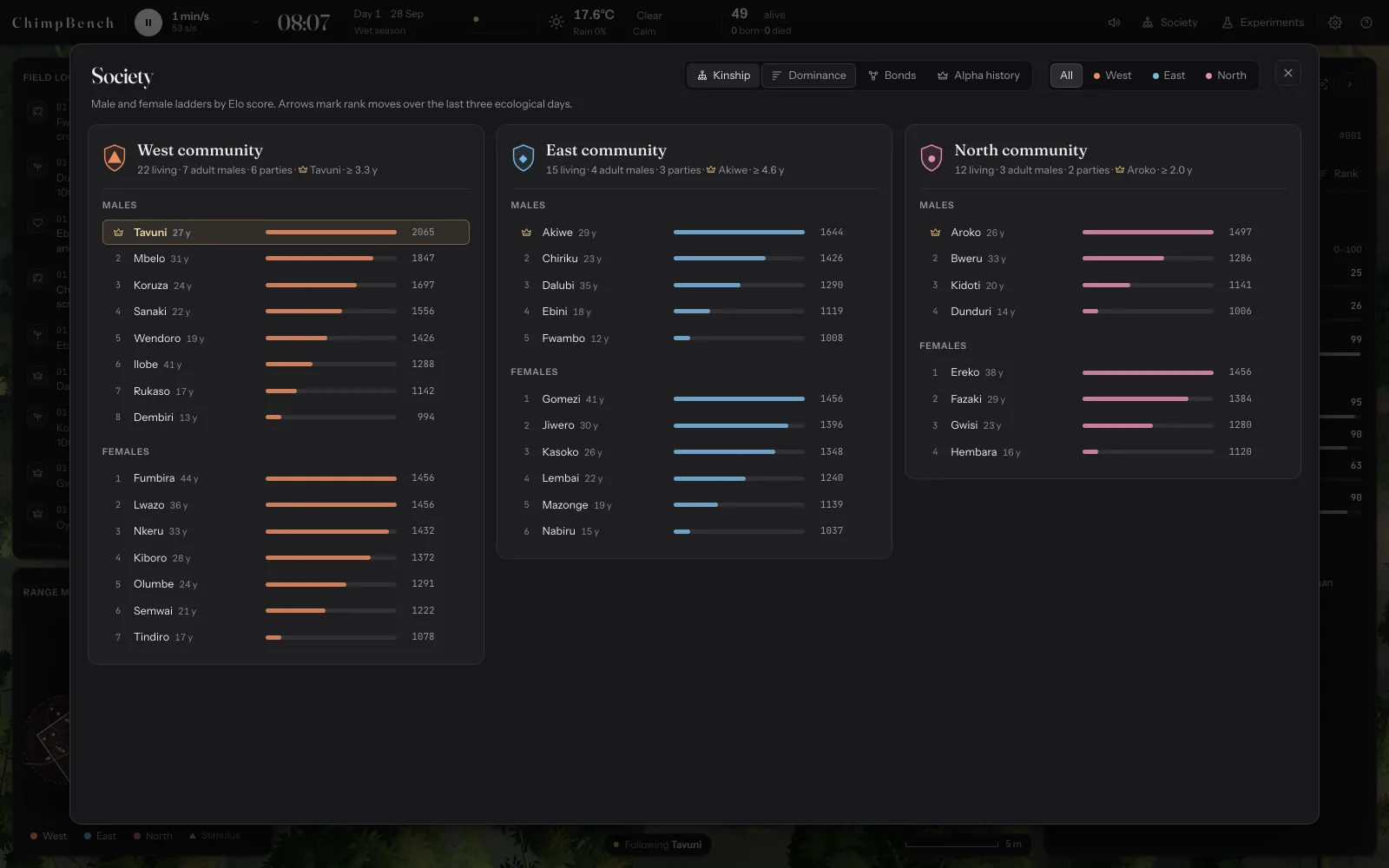Click Dalubi's Elo score bar
Screen dimensions: 1389x868
coord(739,285)
